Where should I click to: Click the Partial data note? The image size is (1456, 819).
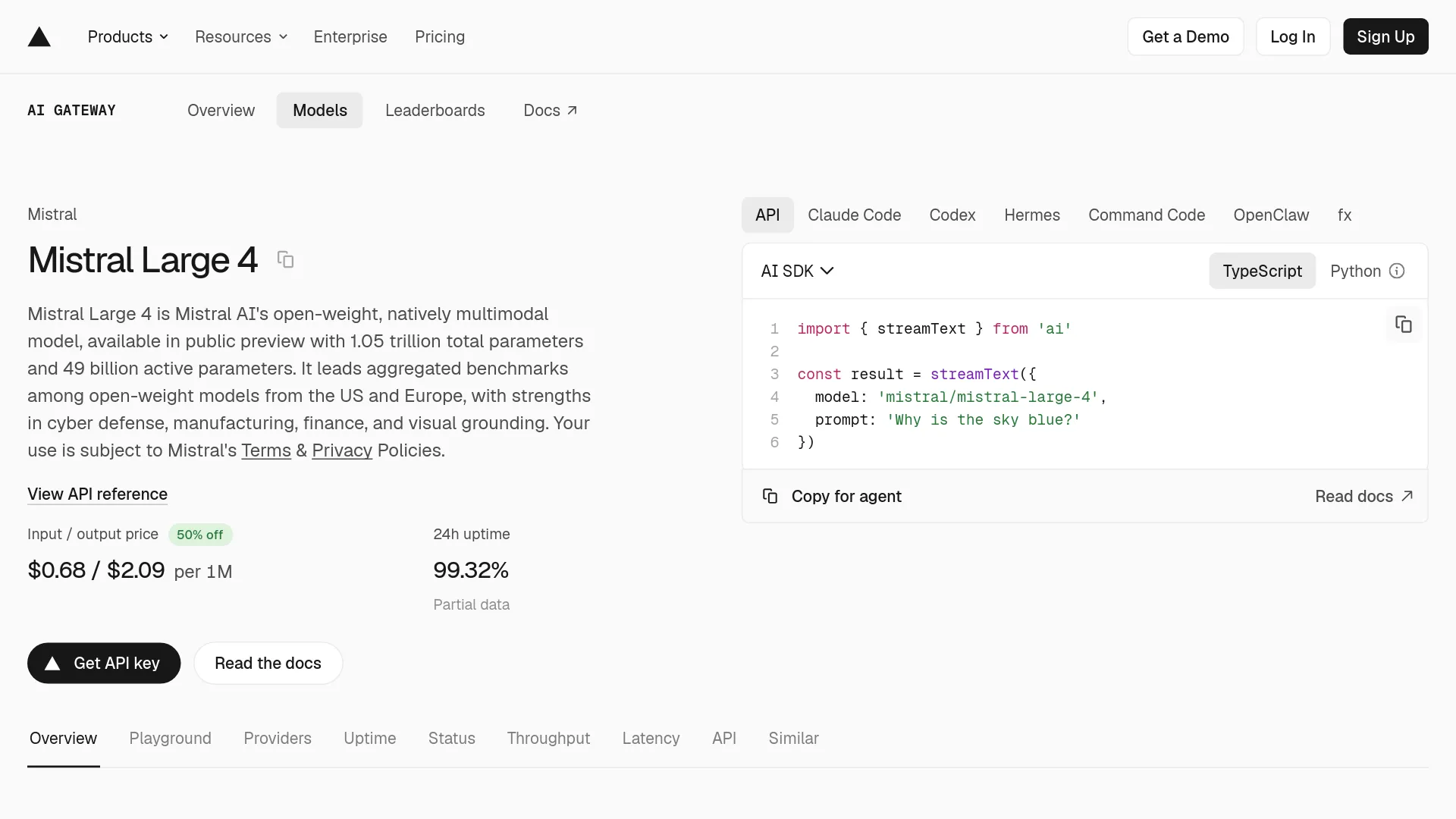click(x=471, y=604)
